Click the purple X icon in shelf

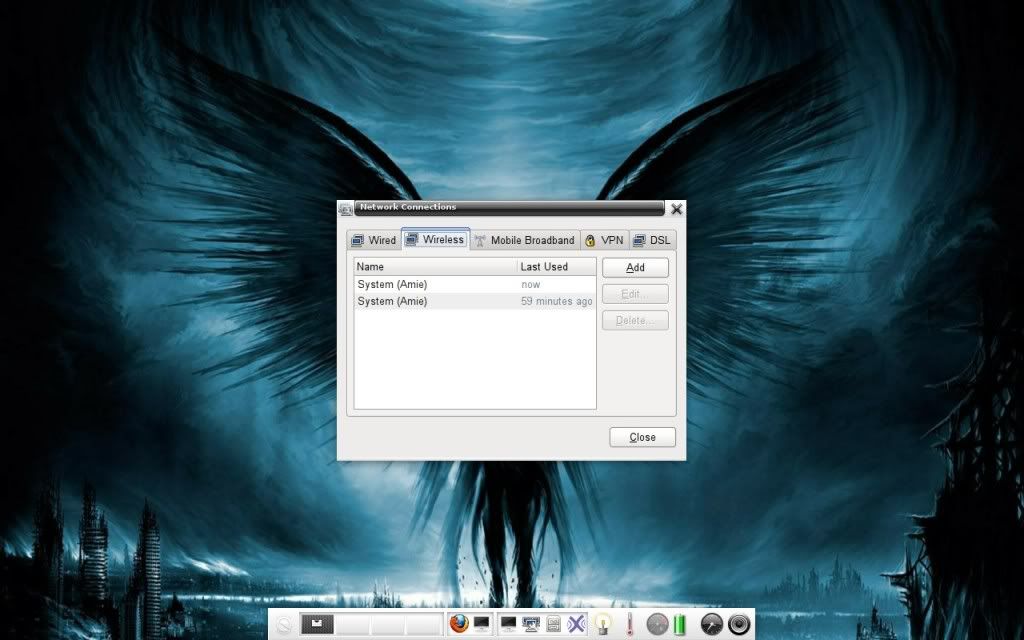point(576,624)
